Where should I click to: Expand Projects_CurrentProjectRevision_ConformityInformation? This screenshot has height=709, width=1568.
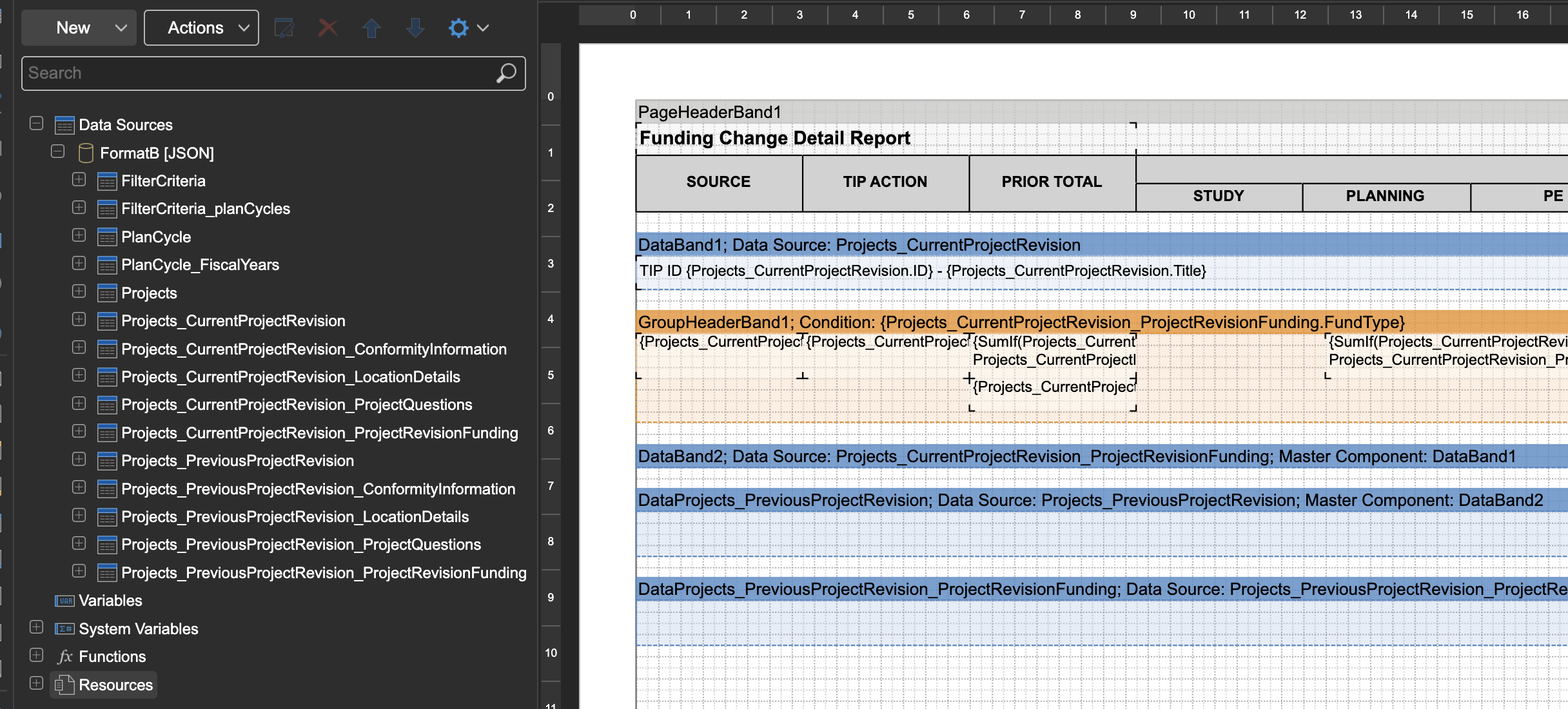pyautogui.click(x=79, y=347)
